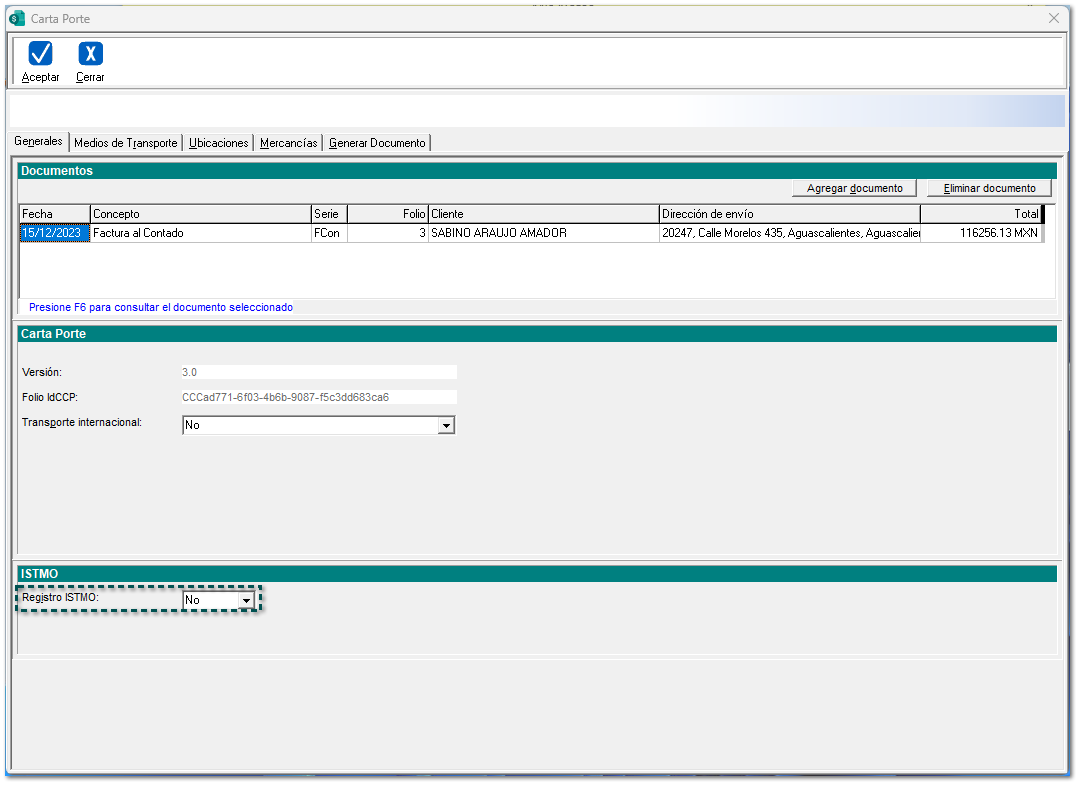
Task: Expand the Registro ISTMO dropdown
Action: 246,600
